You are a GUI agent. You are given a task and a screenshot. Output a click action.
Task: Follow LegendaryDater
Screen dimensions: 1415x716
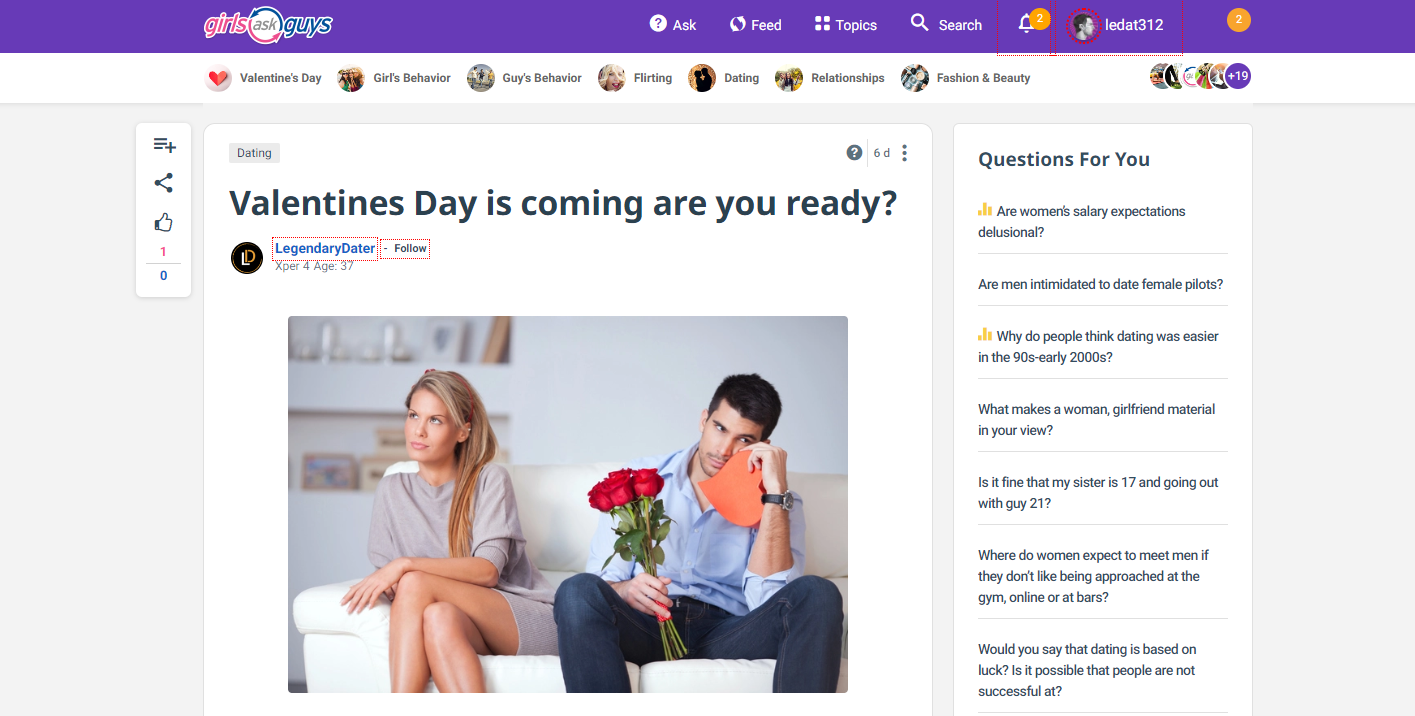pyautogui.click(x=410, y=248)
